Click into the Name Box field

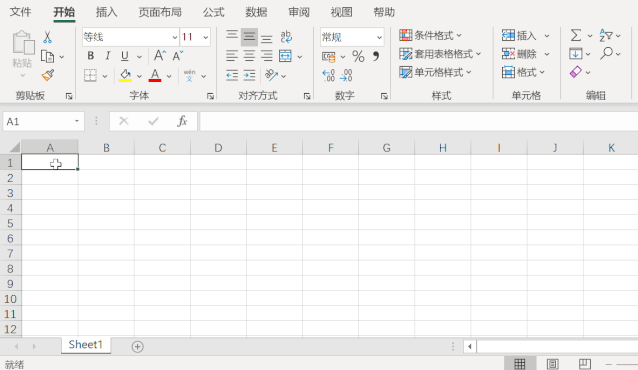tap(39, 121)
